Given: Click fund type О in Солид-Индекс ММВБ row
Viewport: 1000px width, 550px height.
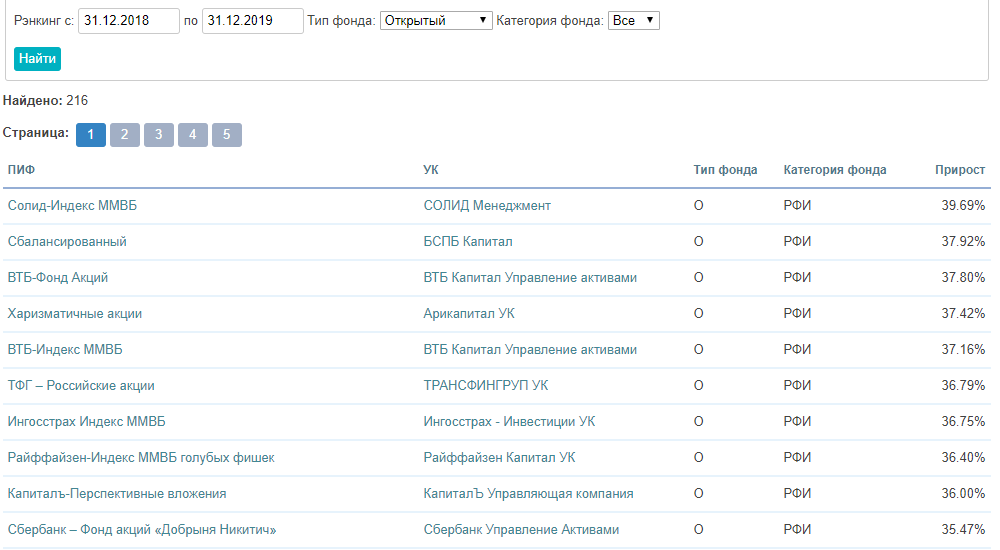Looking at the screenshot, I should (x=698, y=205).
